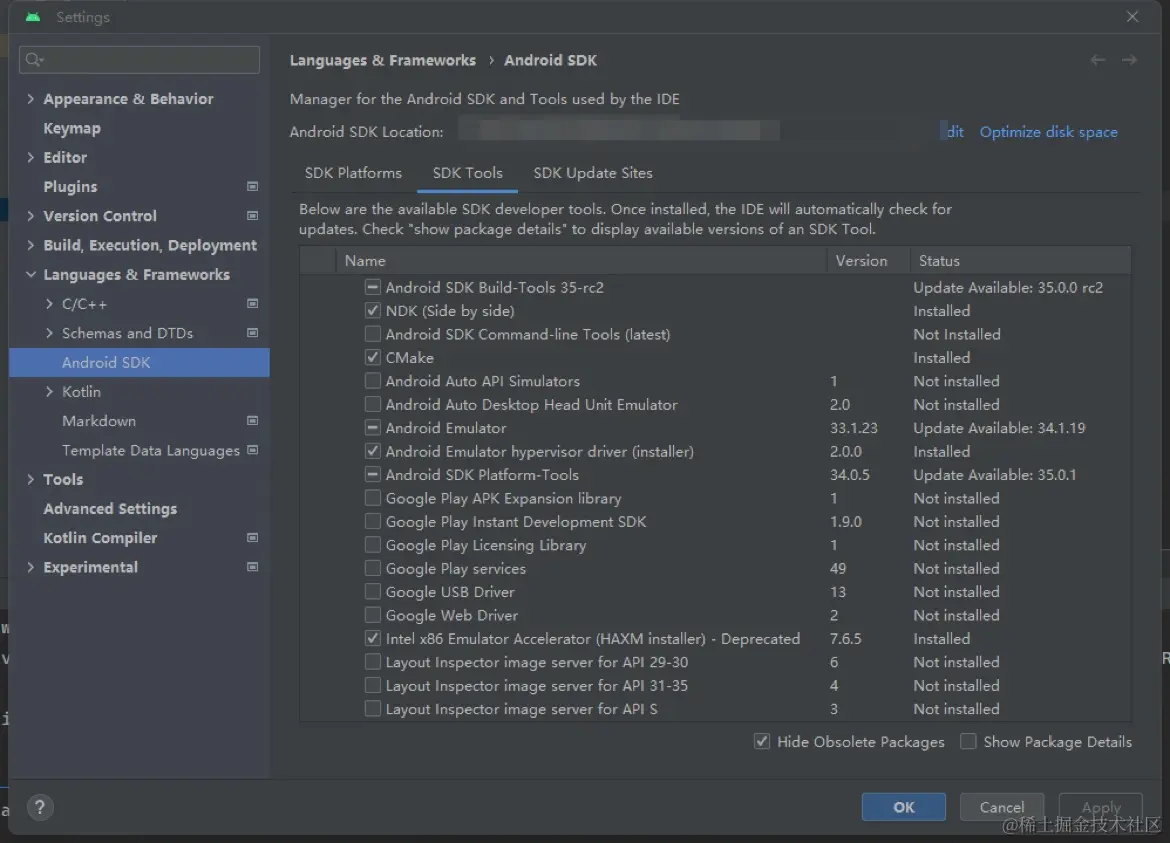Open help via the question mark icon
1170x843 pixels.
pyautogui.click(x=40, y=807)
